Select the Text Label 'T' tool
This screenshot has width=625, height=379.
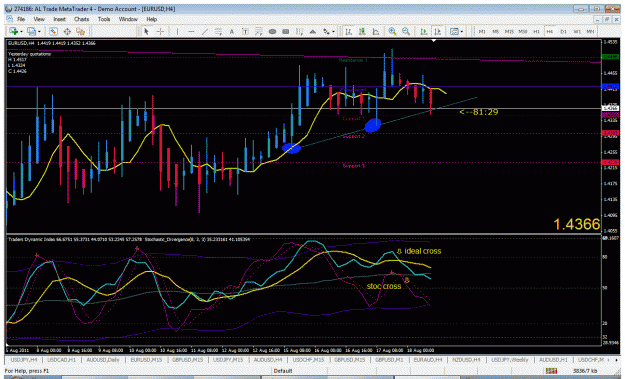(x=245, y=31)
